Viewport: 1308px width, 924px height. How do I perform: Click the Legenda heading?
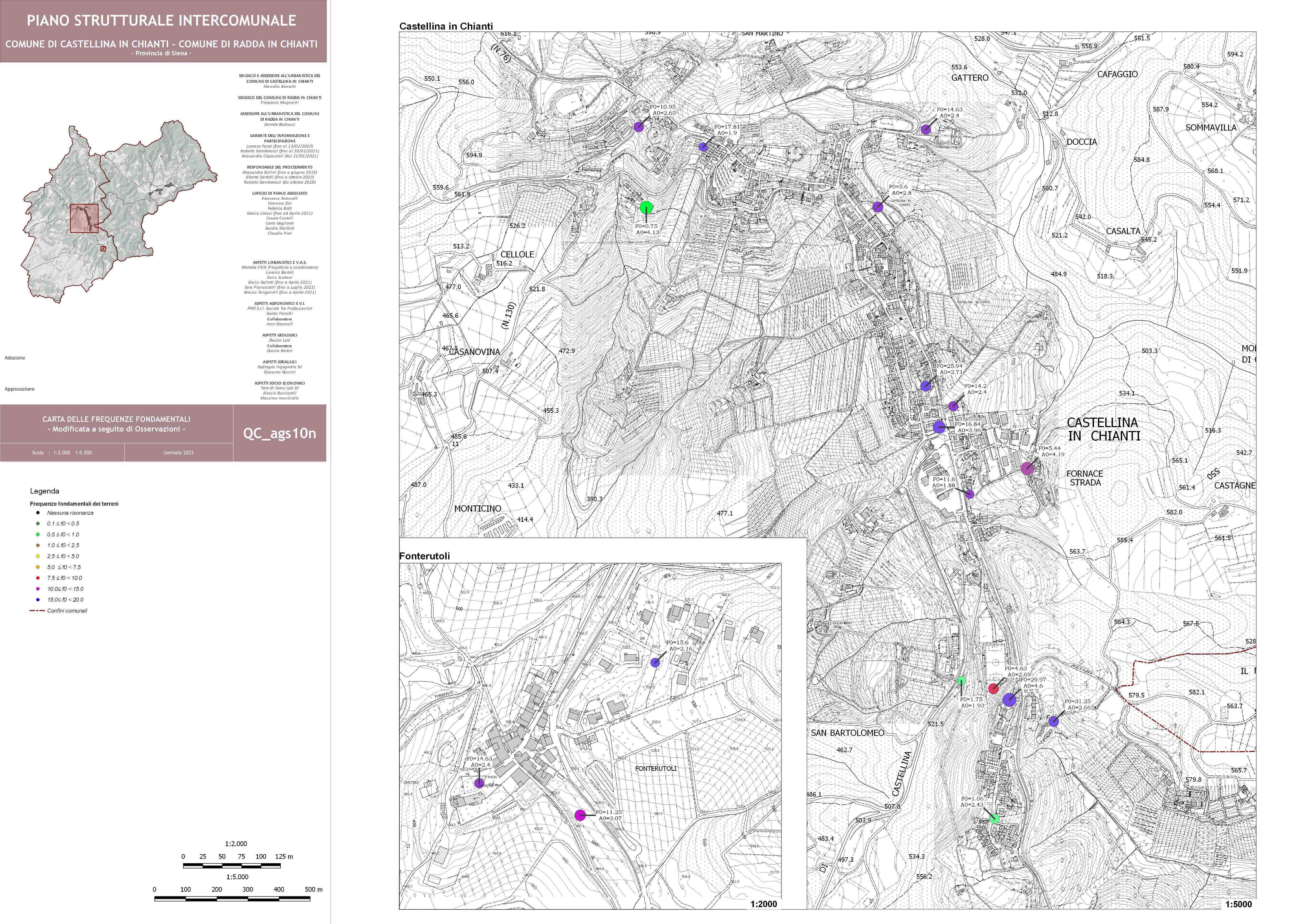pos(44,491)
